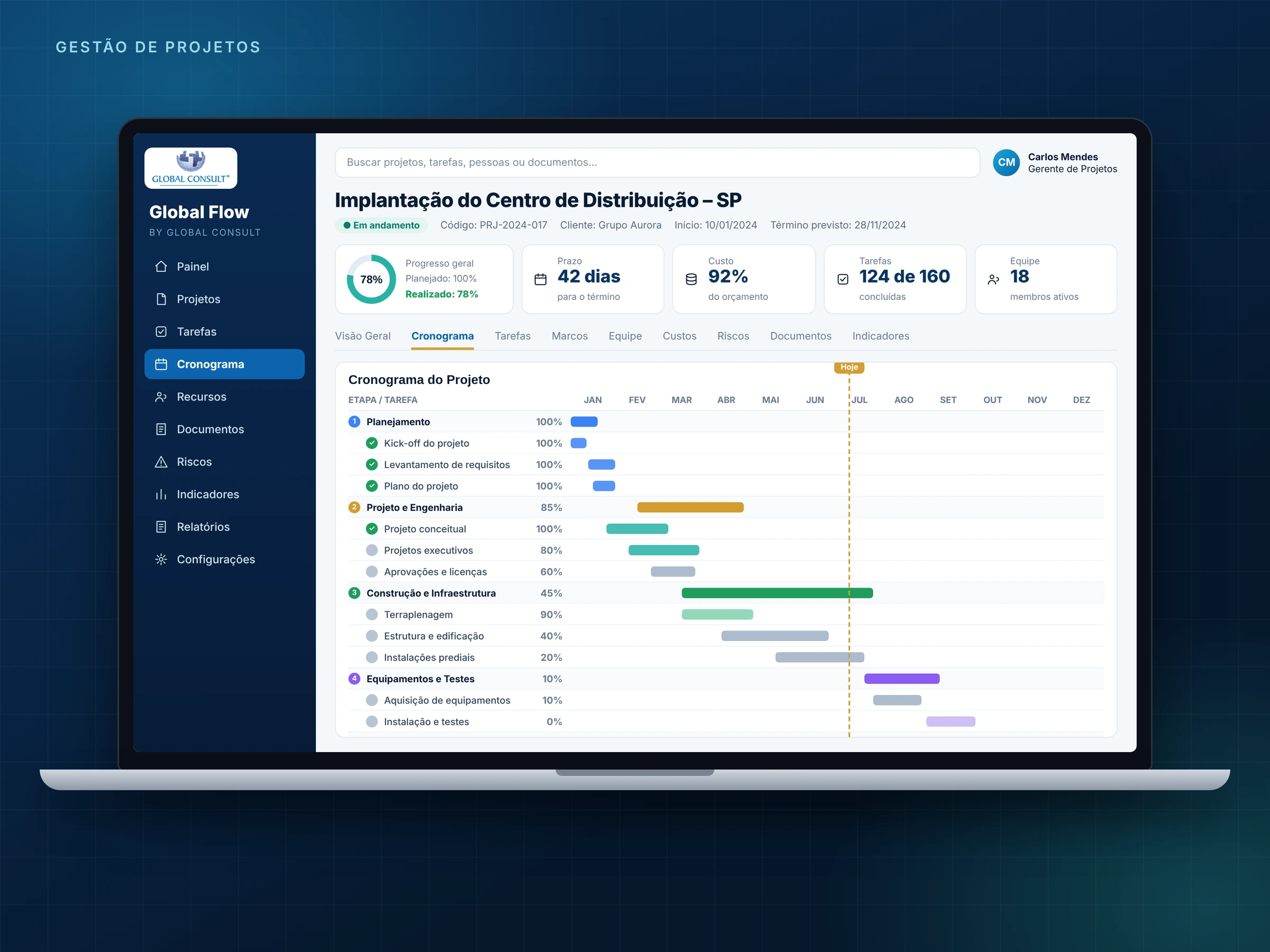This screenshot has width=1270, height=952.
Task: Click the Instalações prediais Gantt bar
Action: (x=819, y=657)
